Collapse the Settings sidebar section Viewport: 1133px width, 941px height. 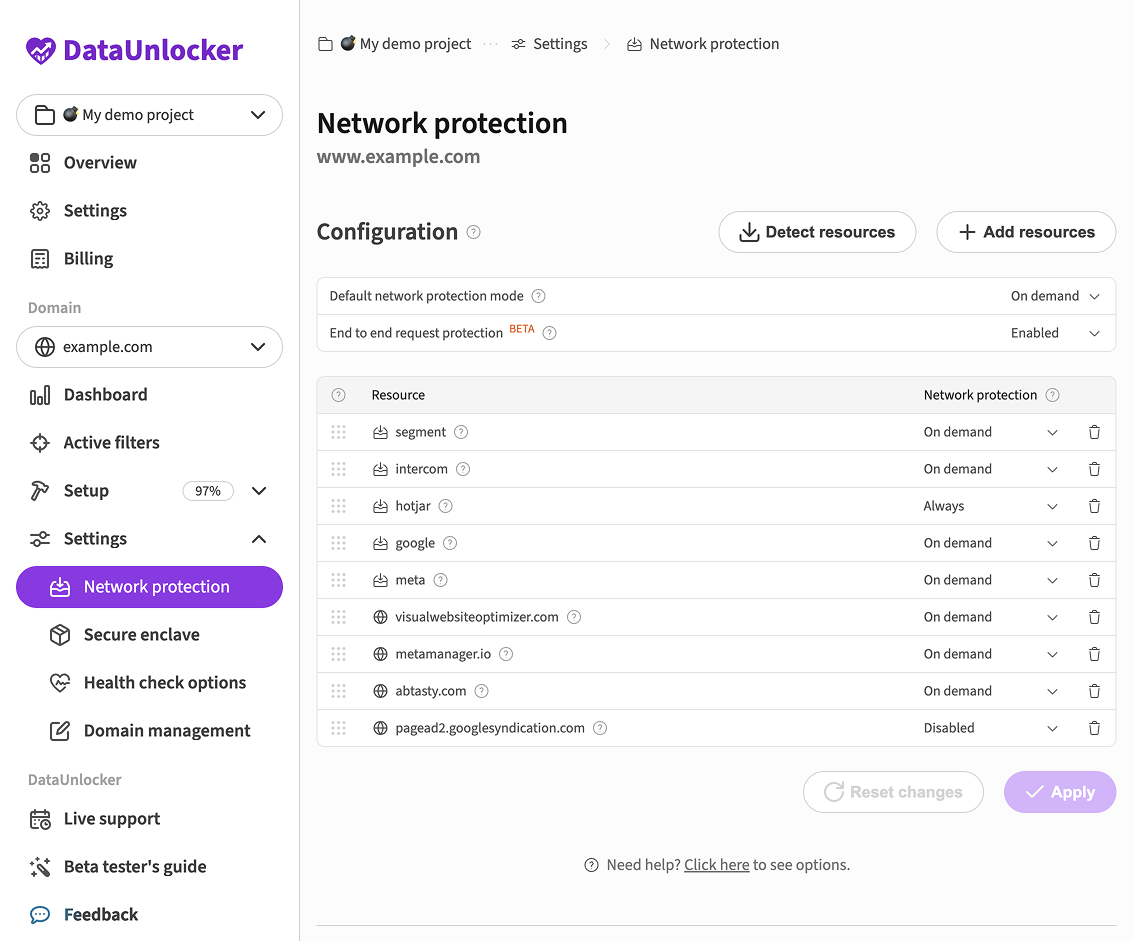tap(258, 539)
